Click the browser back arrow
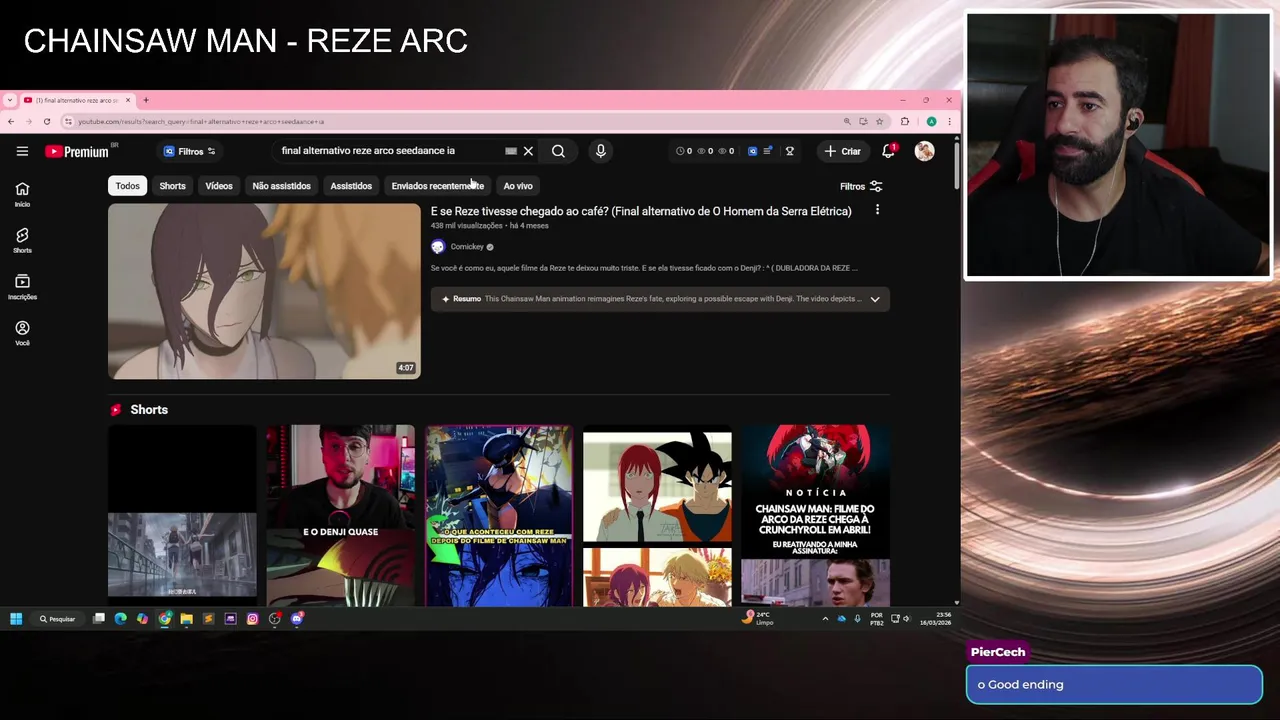Viewport: 1280px width, 720px height. pos(10,121)
